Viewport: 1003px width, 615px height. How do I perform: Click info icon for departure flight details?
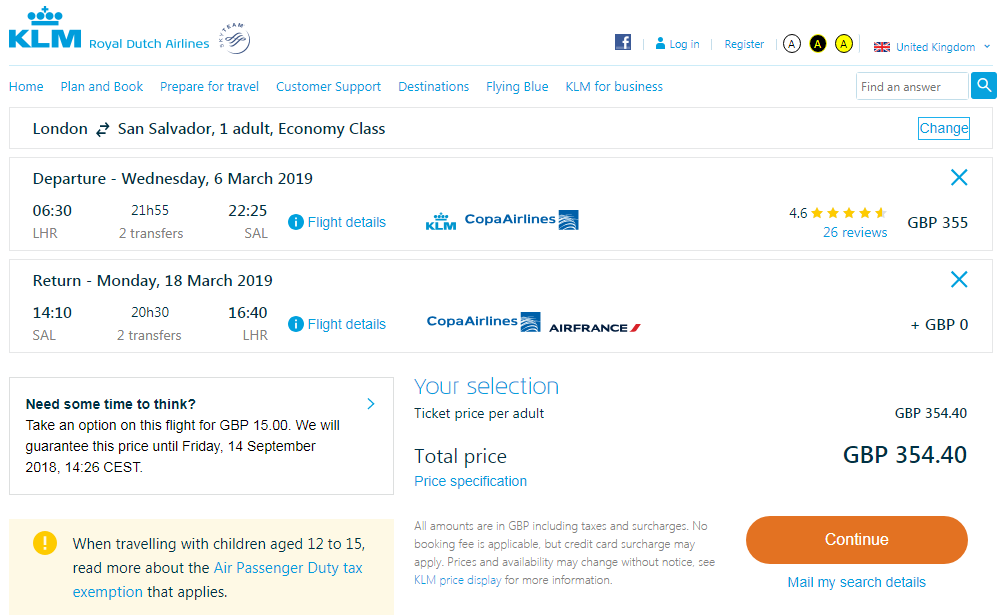(296, 222)
